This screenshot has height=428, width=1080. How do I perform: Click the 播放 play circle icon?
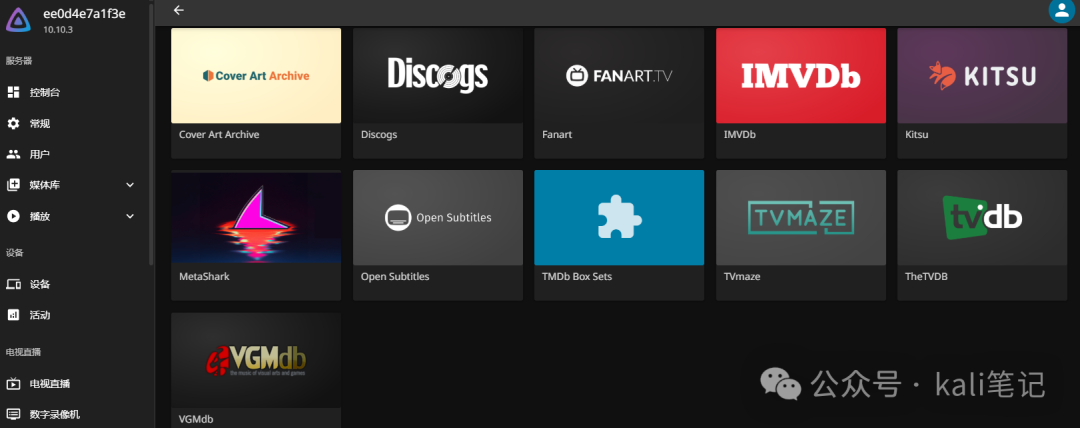[13, 216]
